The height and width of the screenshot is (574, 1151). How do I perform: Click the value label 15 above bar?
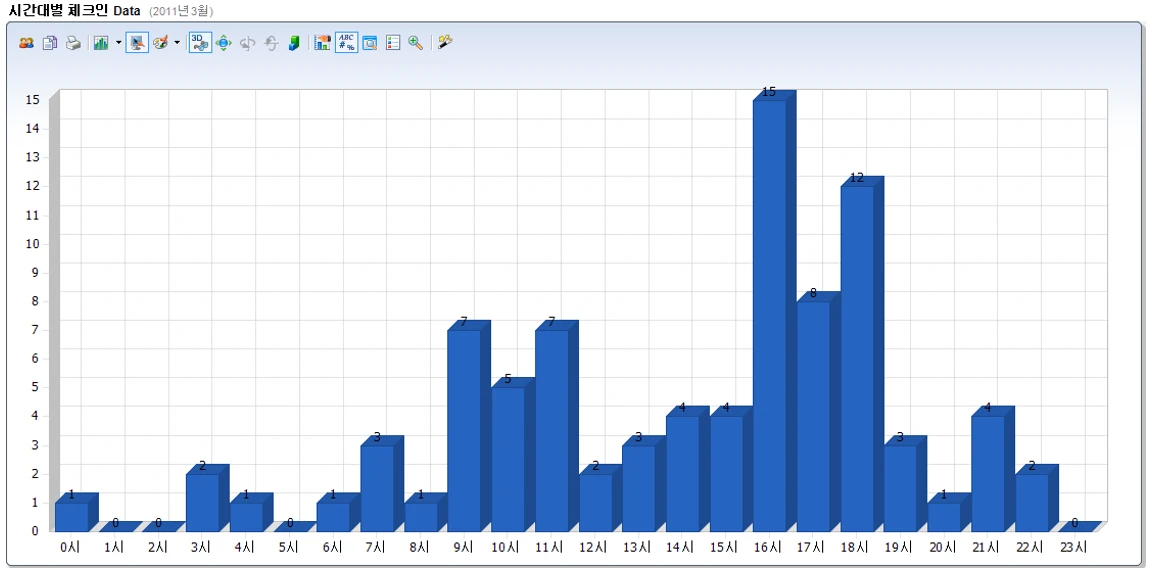point(769,92)
